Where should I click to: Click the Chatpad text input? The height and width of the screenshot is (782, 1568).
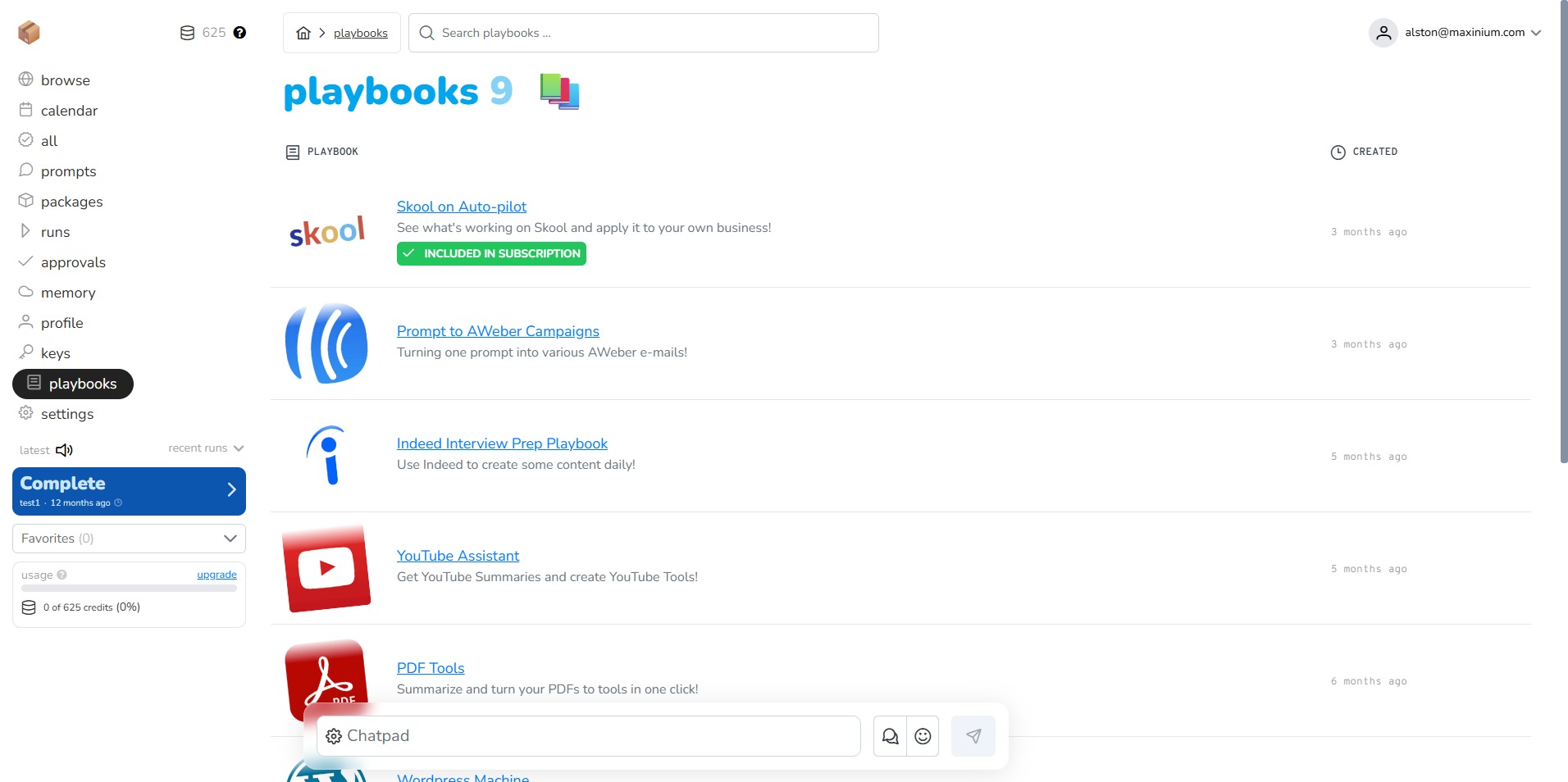coord(589,736)
